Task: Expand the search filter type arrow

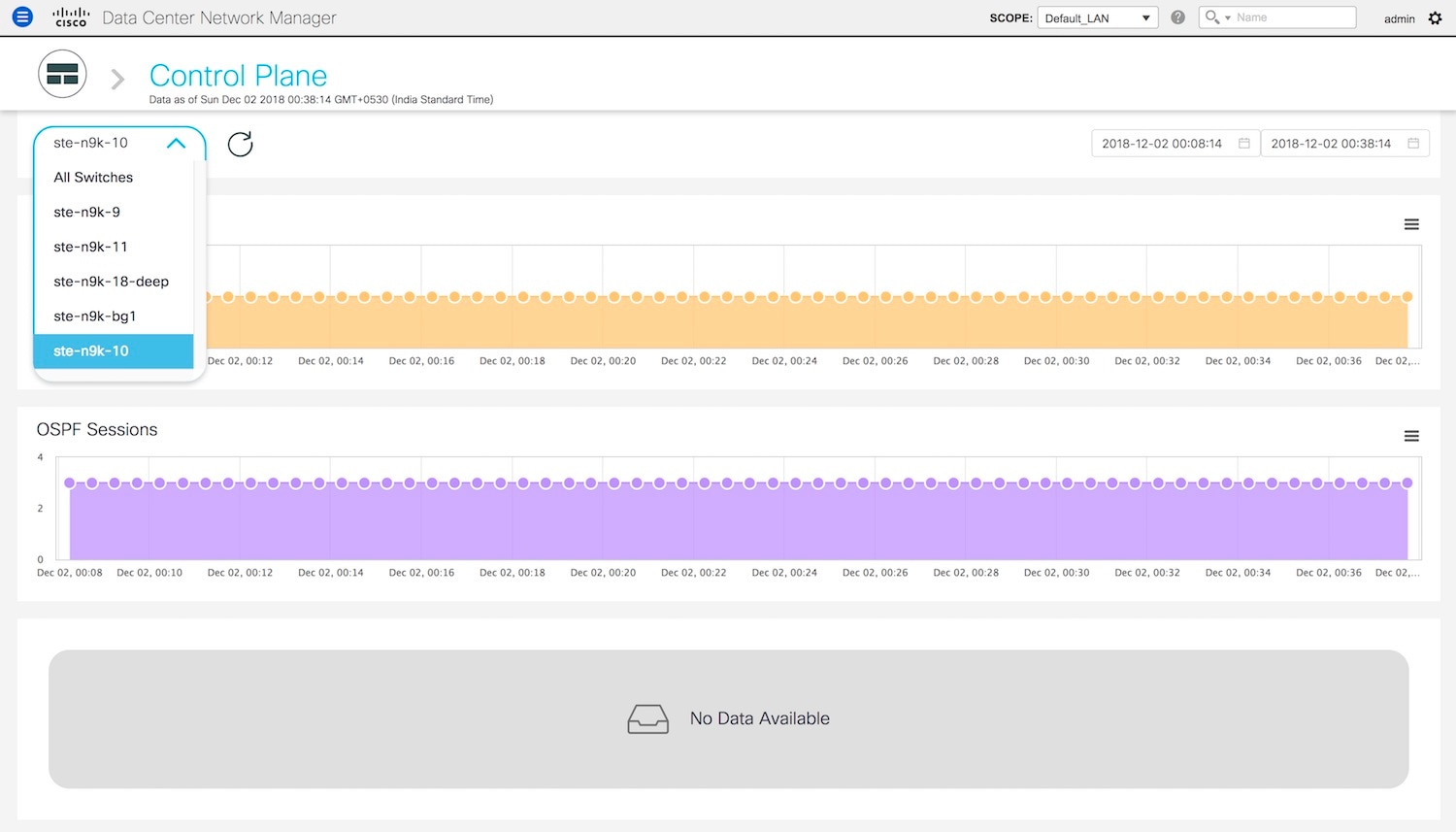Action: pyautogui.click(x=1228, y=18)
